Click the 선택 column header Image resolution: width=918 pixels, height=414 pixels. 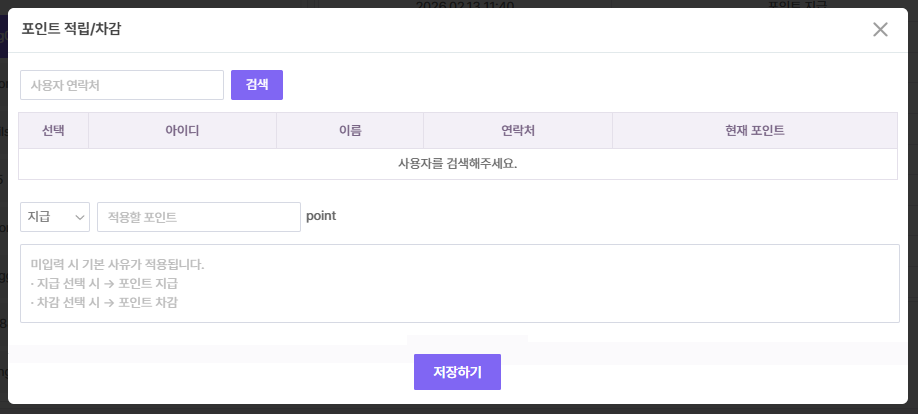click(x=54, y=131)
